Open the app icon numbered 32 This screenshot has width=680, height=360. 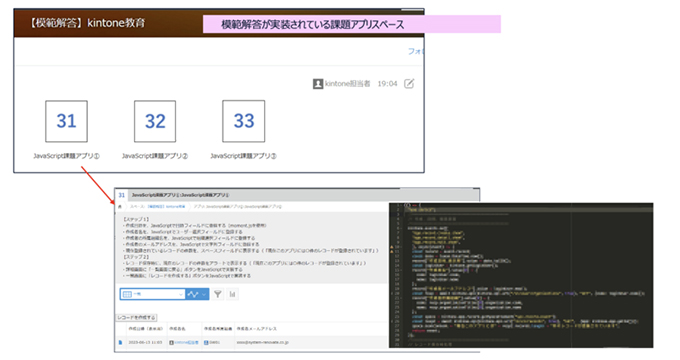pos(155,121)
